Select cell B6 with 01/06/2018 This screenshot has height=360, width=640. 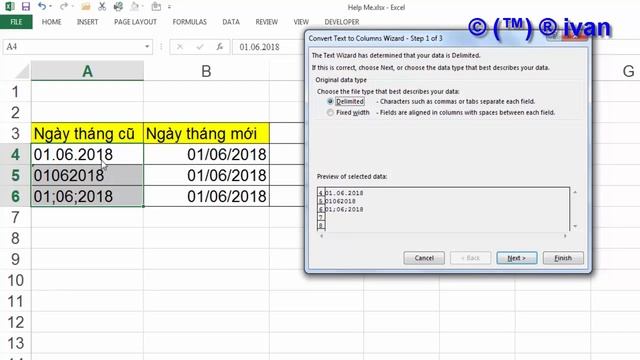[x=206, y=196]
